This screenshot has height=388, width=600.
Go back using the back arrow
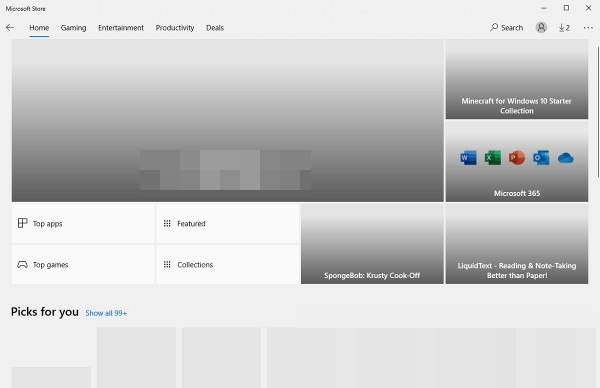tap(10, 28)
